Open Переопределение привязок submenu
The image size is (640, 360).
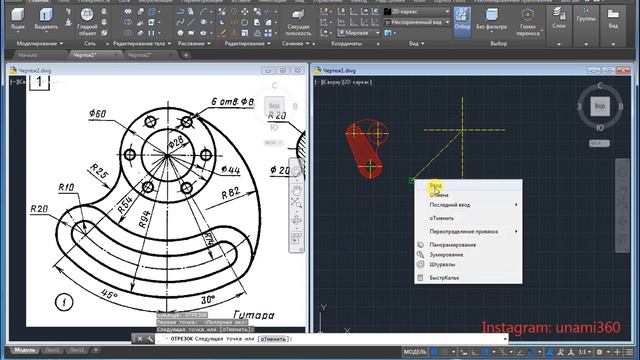pos(468,231)
